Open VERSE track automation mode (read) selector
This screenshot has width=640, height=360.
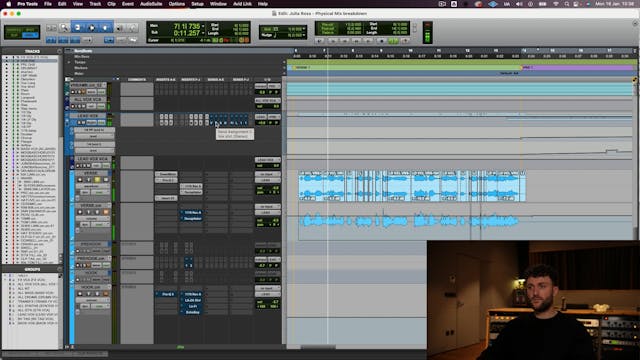pyautogui.click(x=99, y=192)
